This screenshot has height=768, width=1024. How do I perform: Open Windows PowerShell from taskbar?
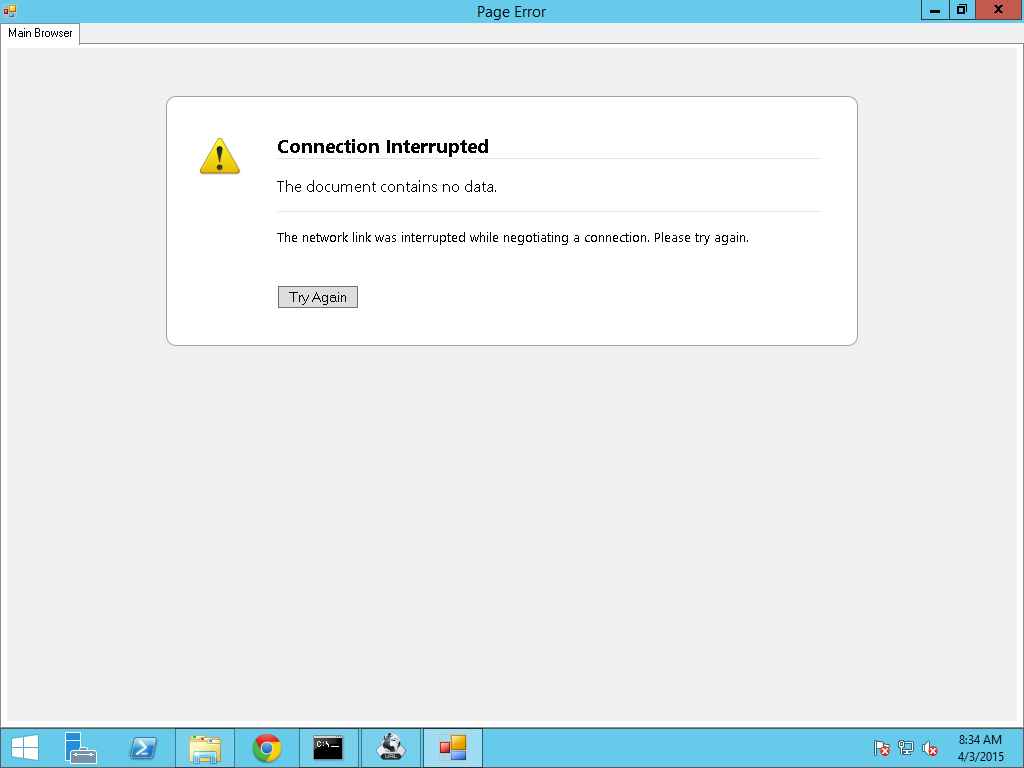click(x=142, y=748)
